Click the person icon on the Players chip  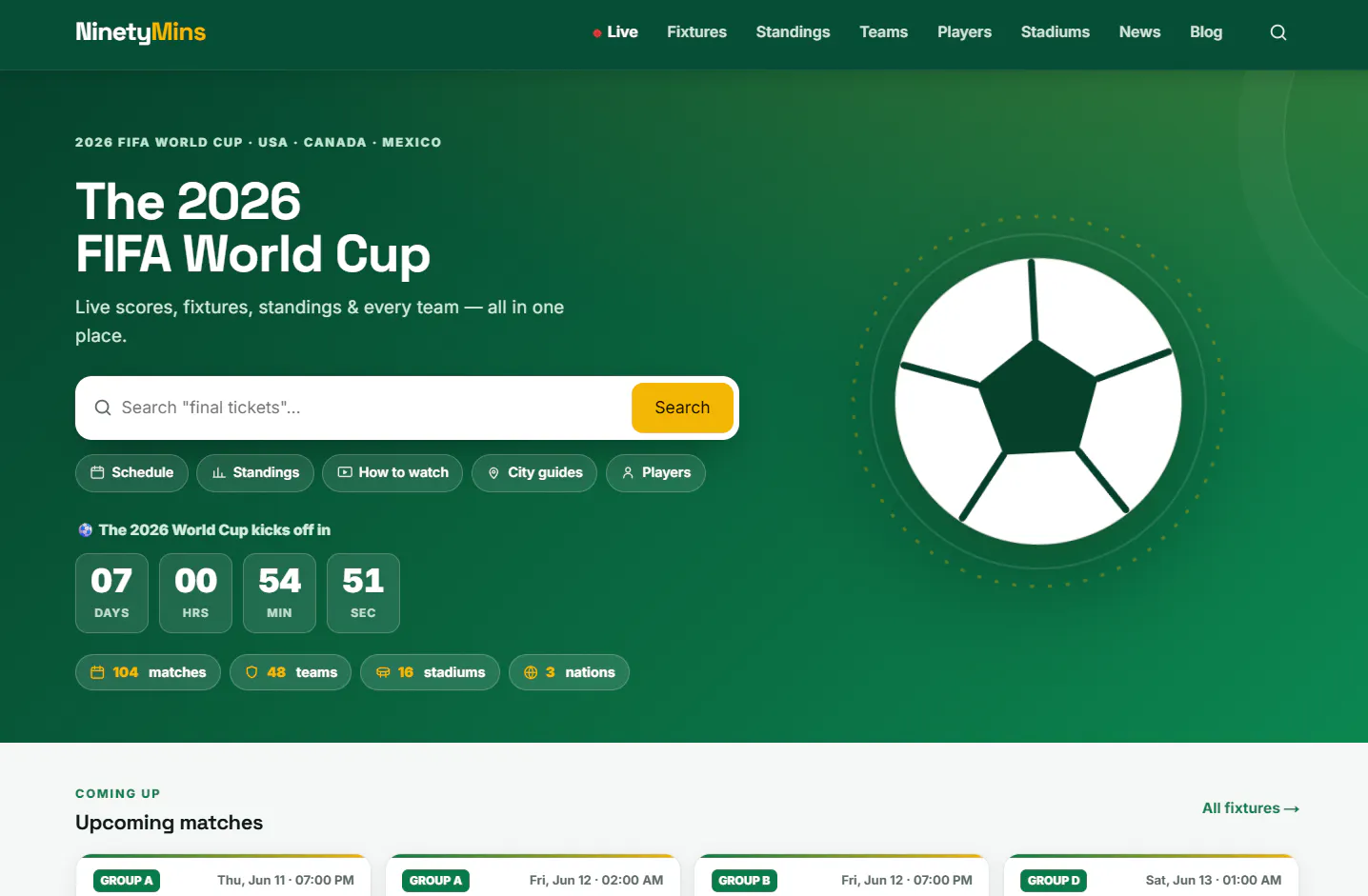628,473
